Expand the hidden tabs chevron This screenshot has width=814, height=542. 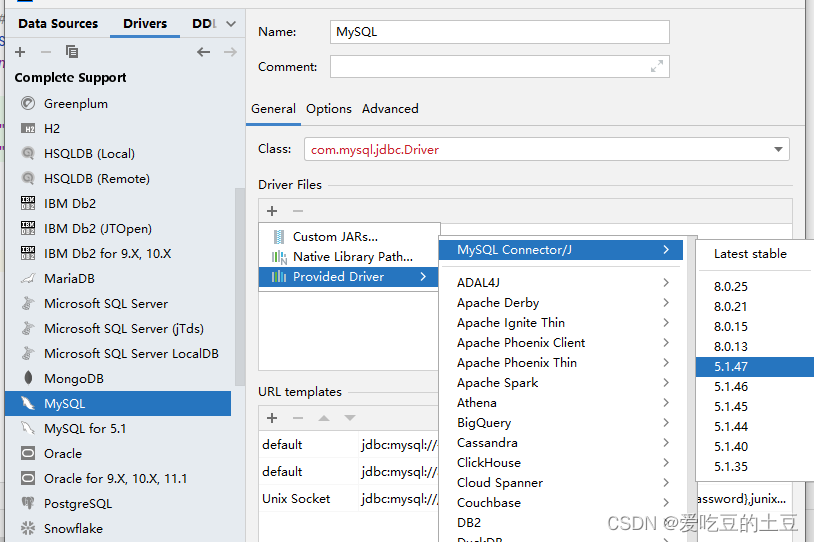point(231,24)
